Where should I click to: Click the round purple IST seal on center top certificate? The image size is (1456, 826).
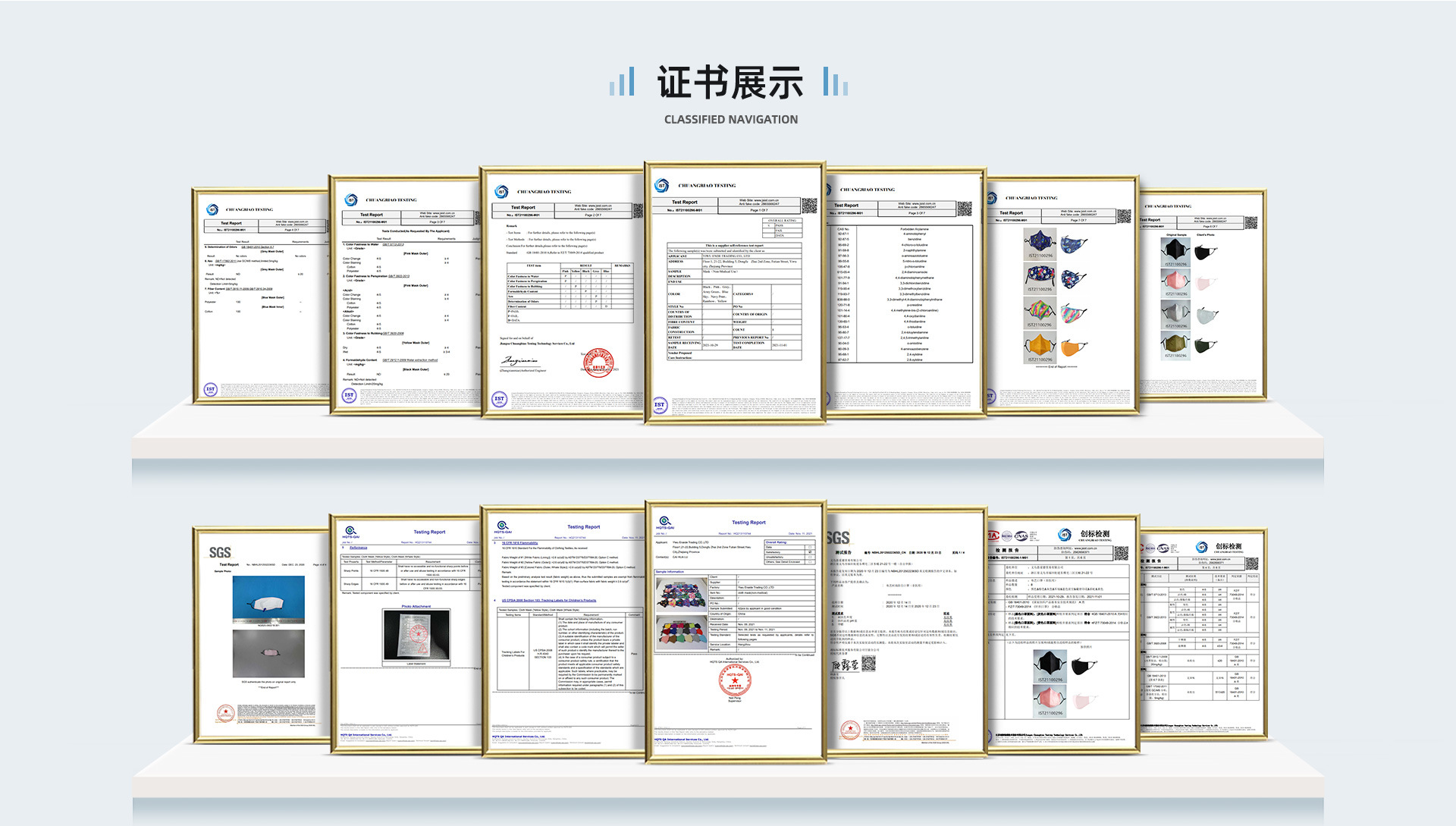[x=659, y=405]
